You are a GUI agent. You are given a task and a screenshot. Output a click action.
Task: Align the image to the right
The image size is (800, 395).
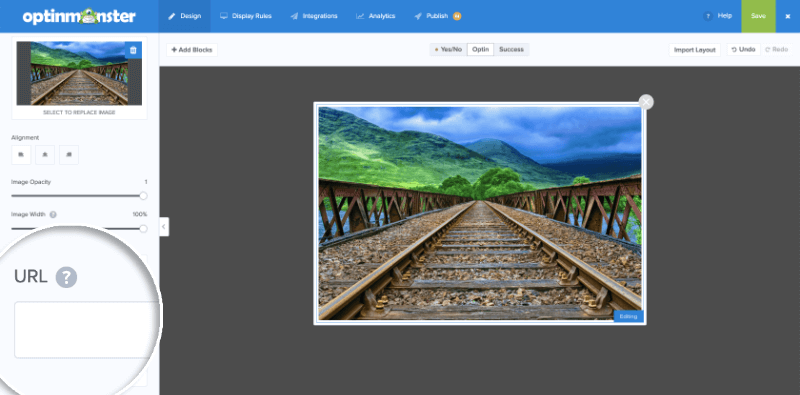[x=69, y=155]
